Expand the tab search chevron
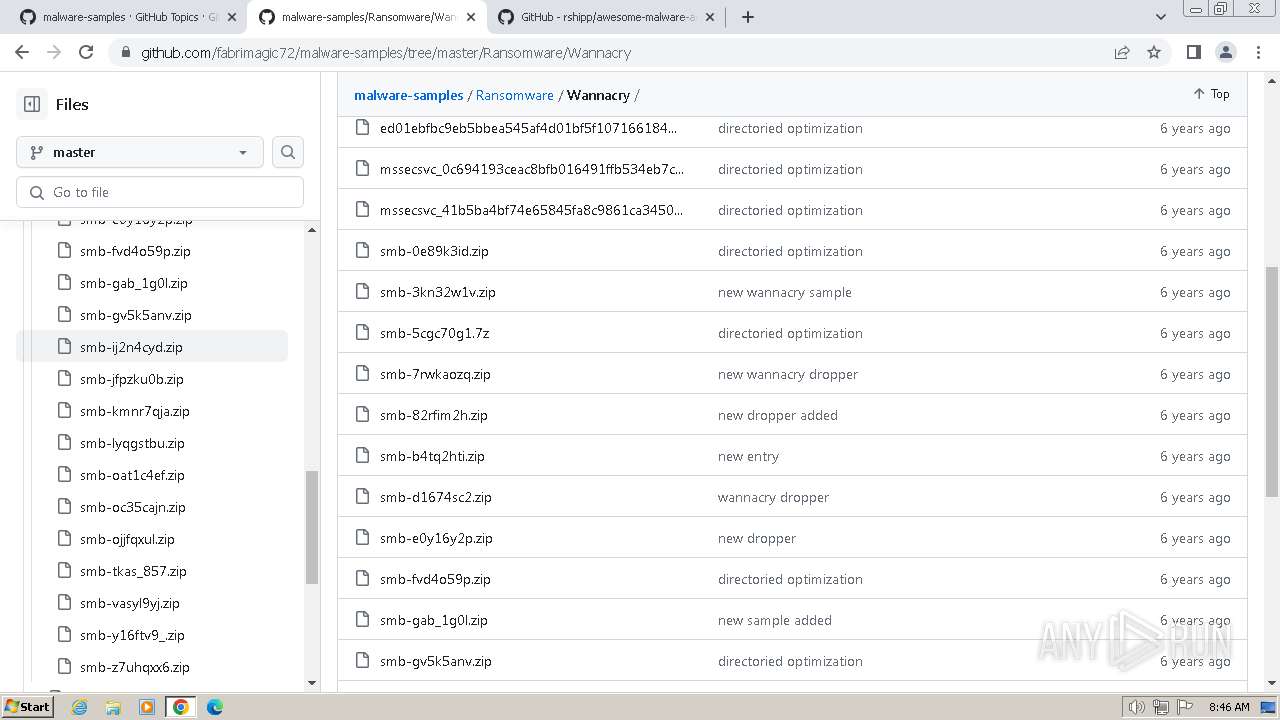The height and width of the screenshot is (720, 1280). click(x=1160, y=17)
